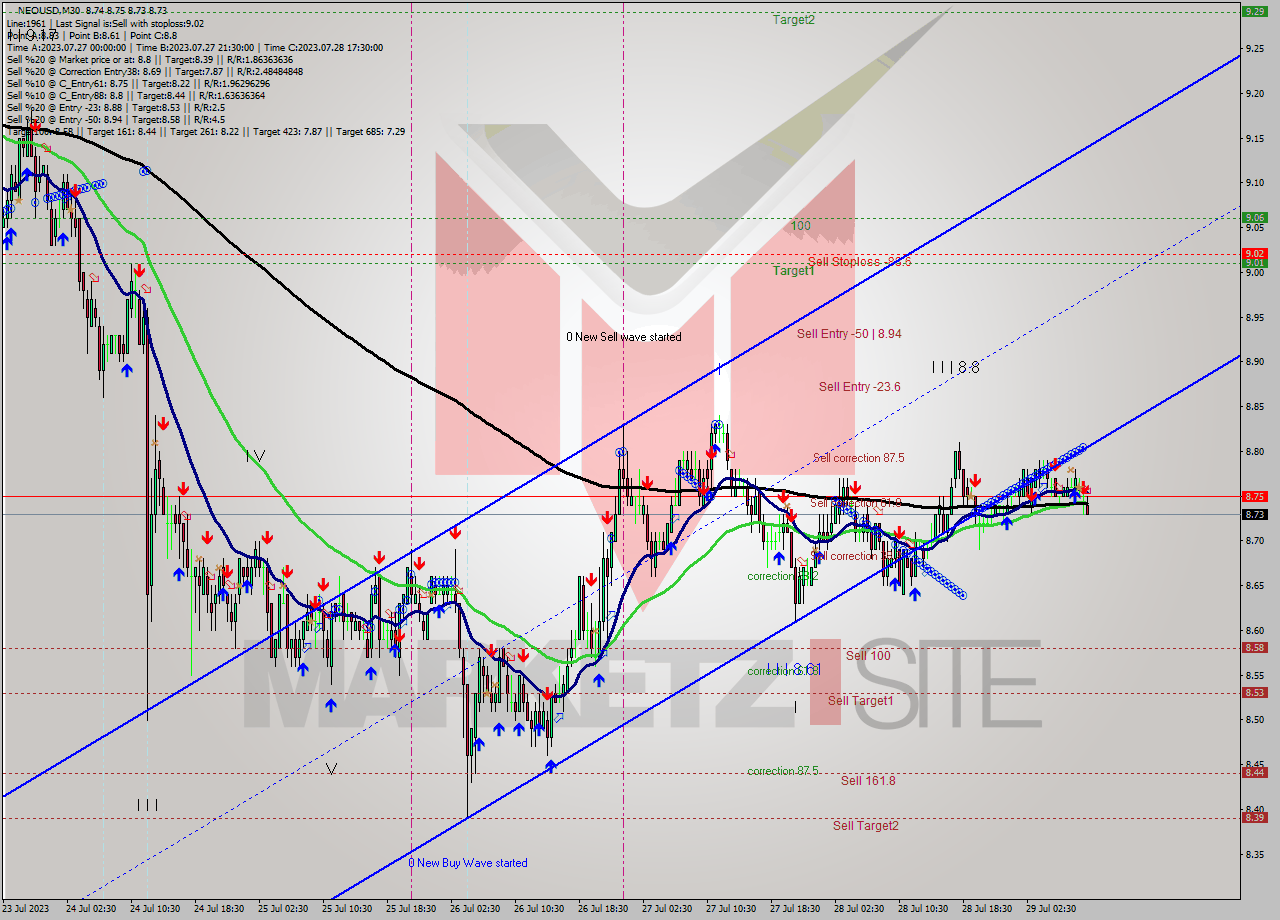Select the 'Sell Stoploss -88.5' label
Viewport: 1280px width, 920px height.
coord(860,261)
